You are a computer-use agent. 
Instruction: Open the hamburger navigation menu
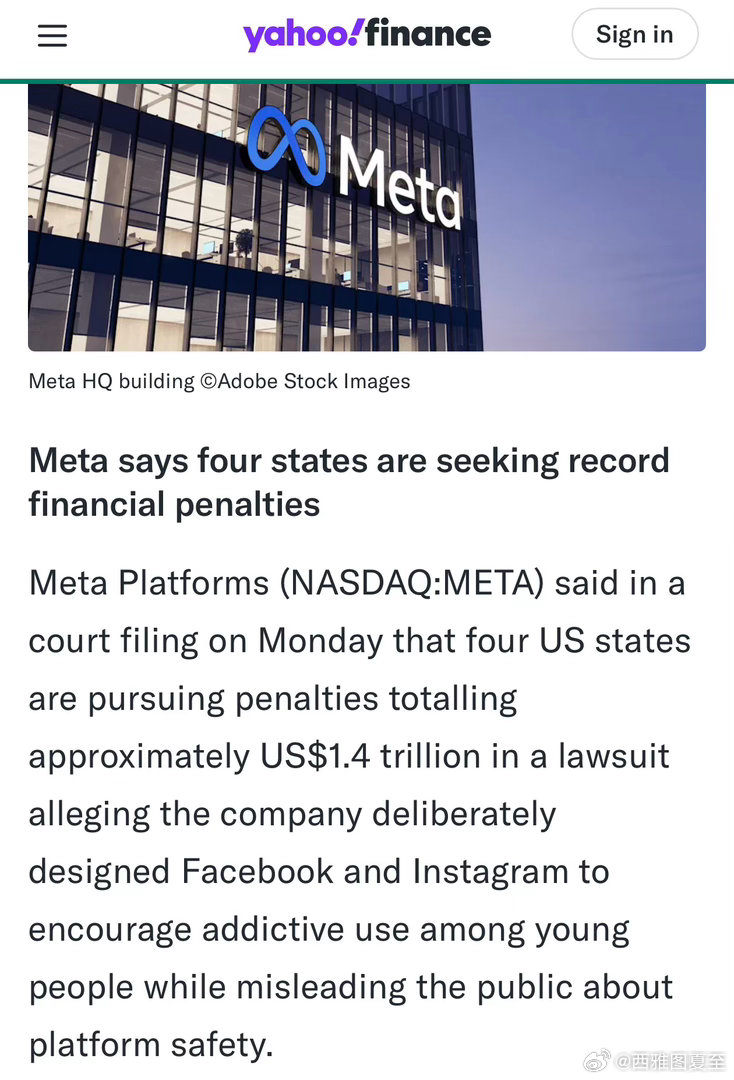(52, 35)
